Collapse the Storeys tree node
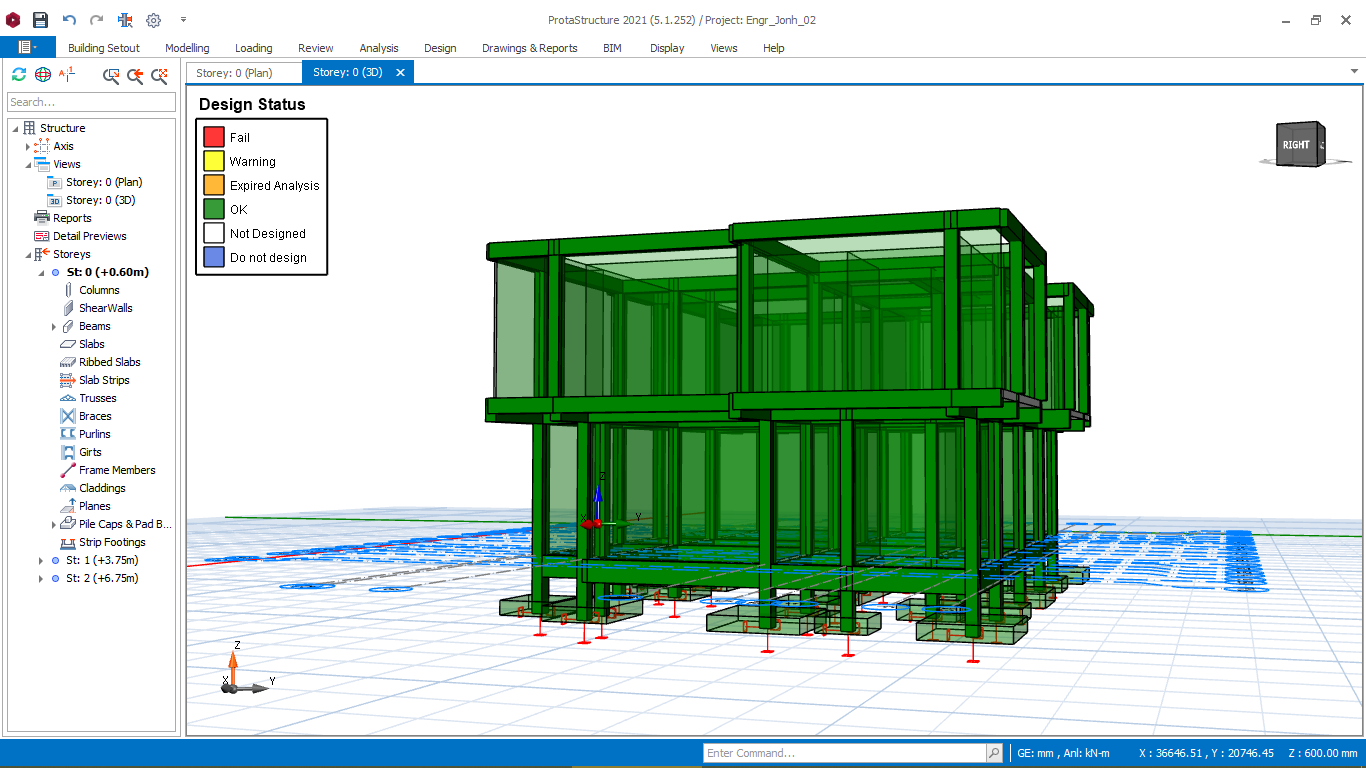1366x768 pixels. pos(28,254)
